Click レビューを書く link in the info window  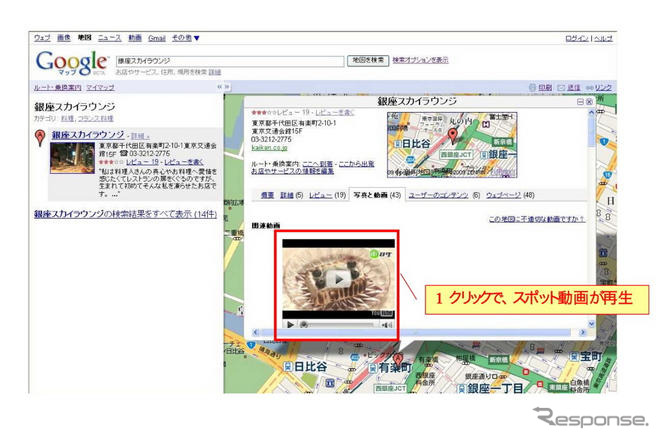tap(335, 112)
